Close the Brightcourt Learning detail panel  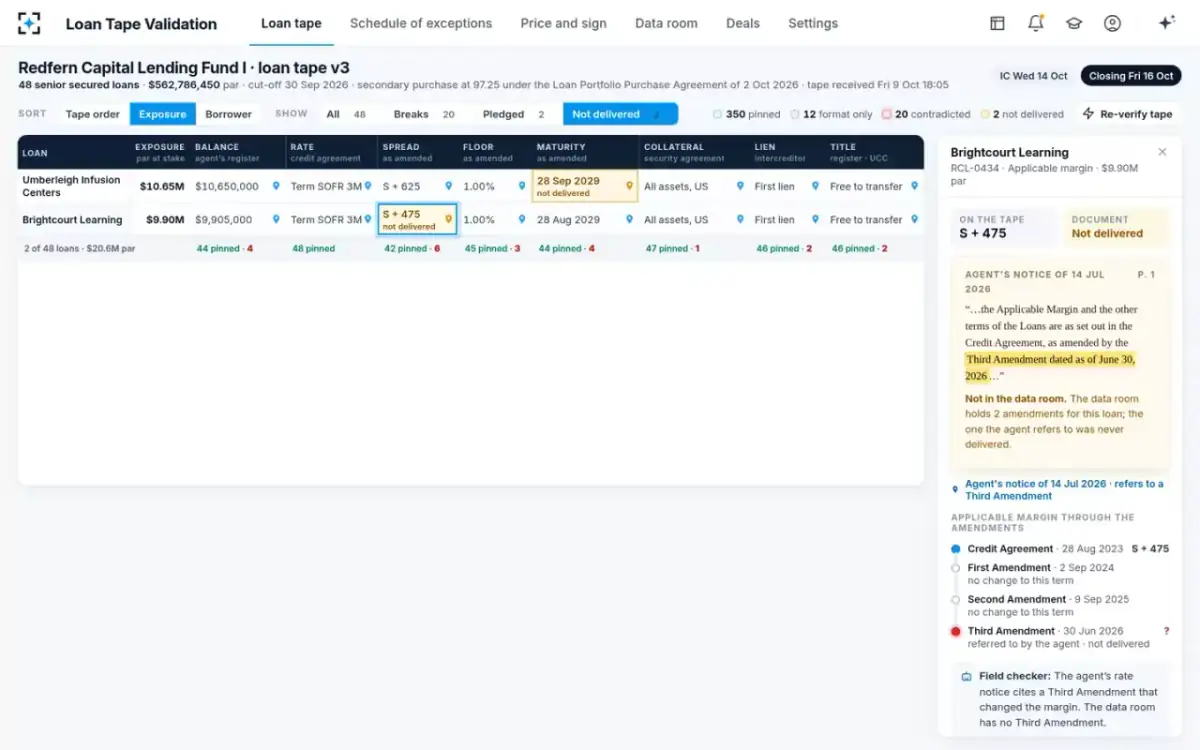(1162, 152)
